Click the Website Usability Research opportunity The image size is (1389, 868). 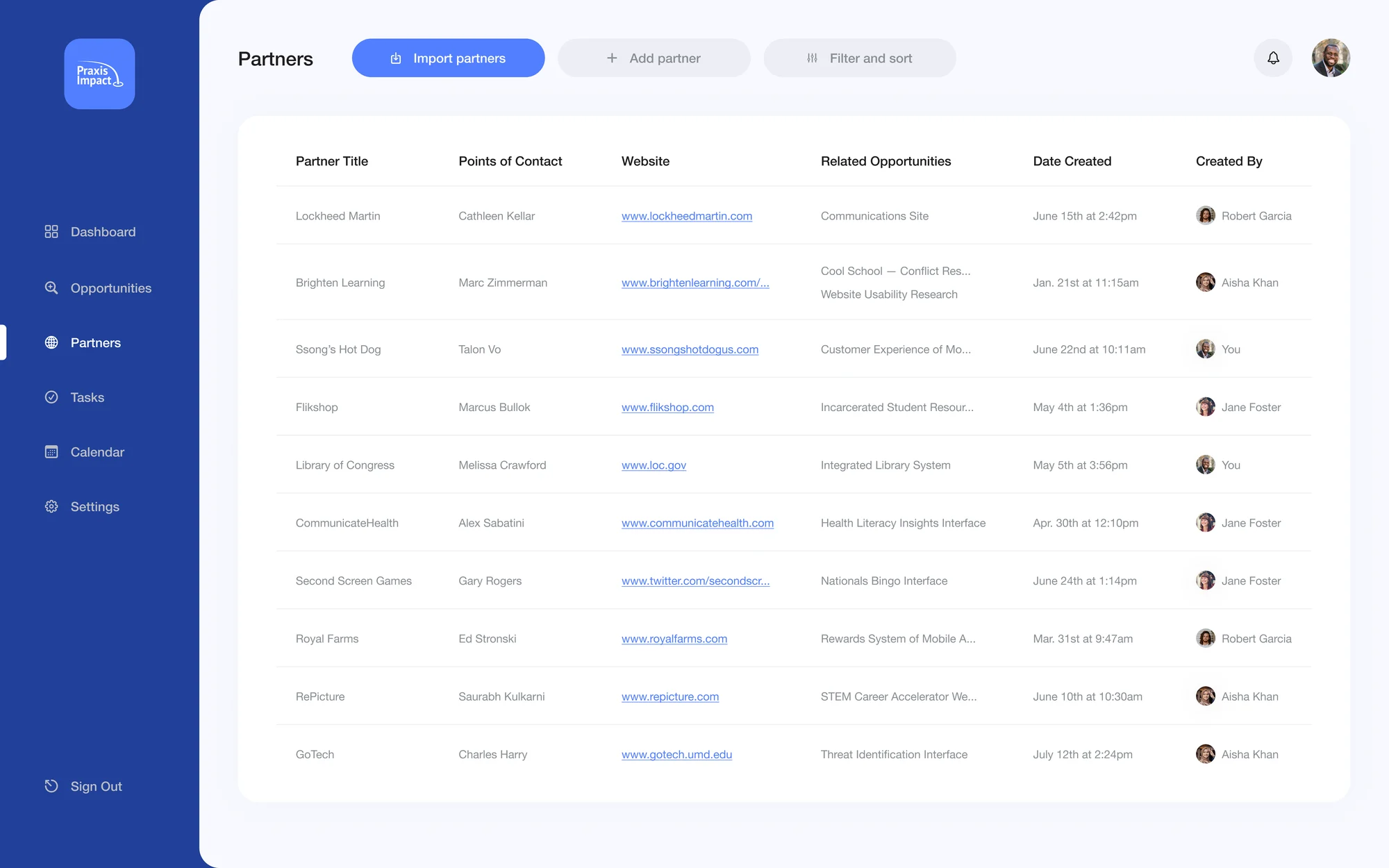point(889,294)
